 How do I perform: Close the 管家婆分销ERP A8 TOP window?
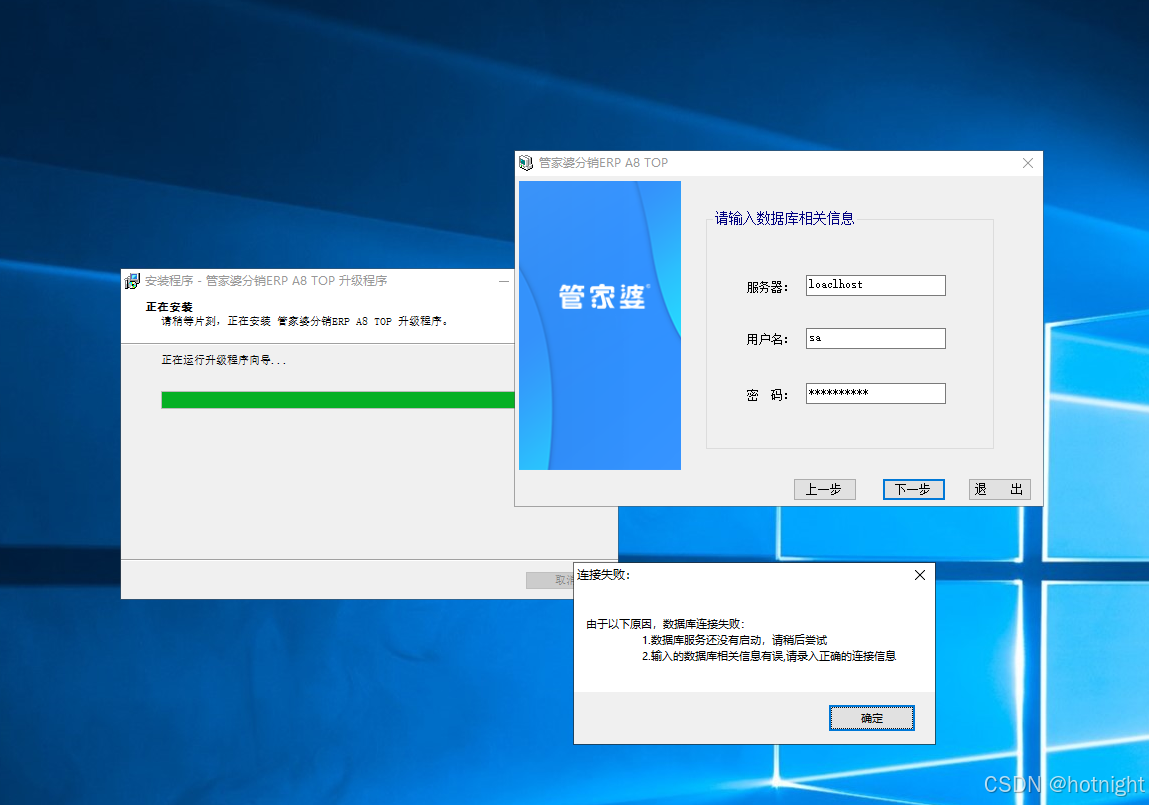point(1027,162)
